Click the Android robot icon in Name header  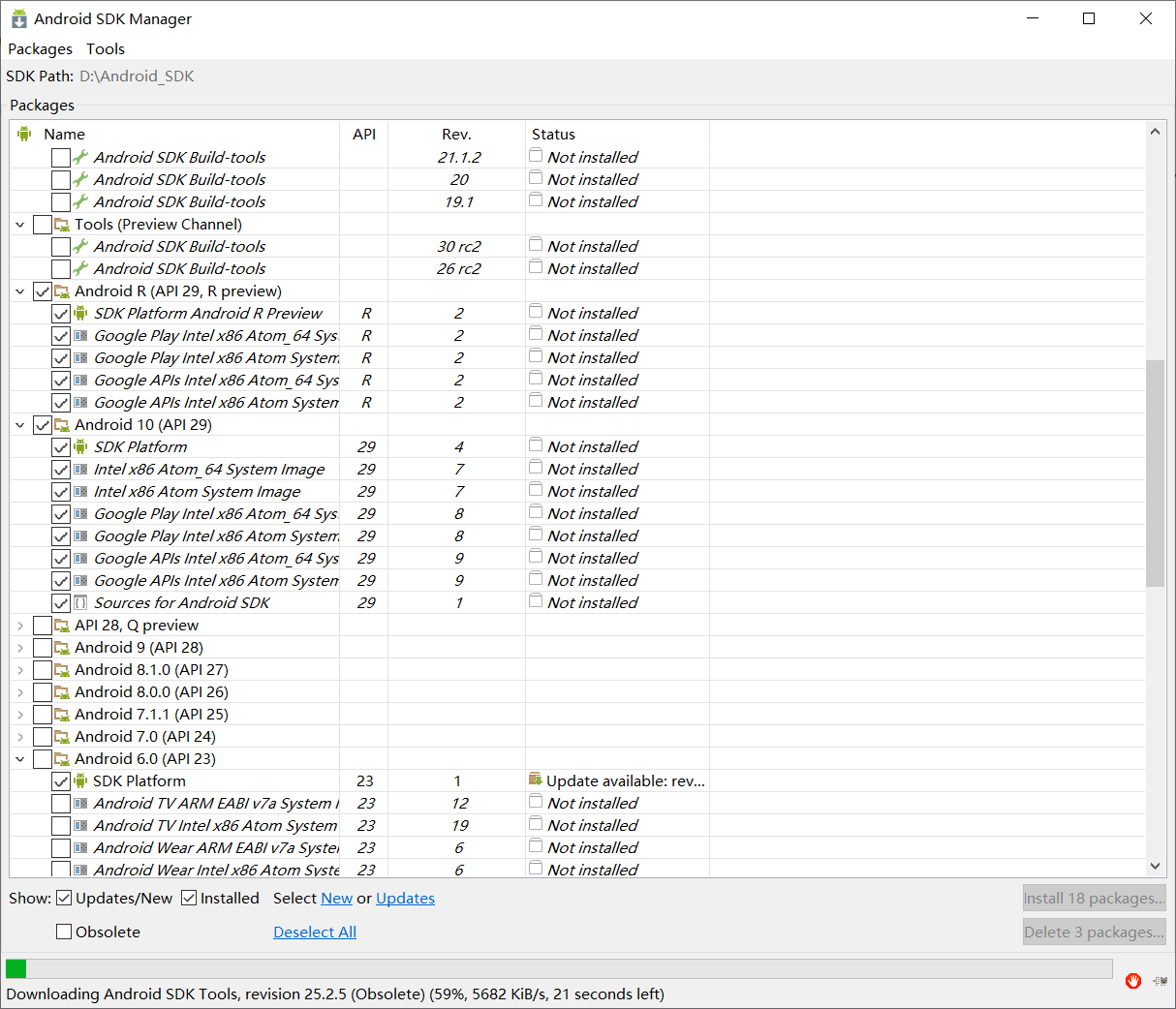(x=24, y=134)
